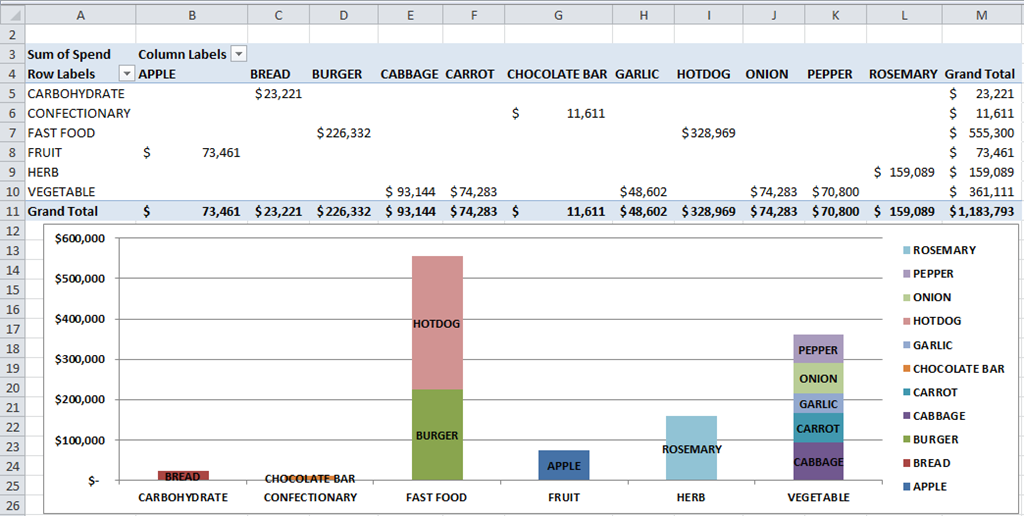Select the CABBAGE bar segment in chart

(818, 461)
